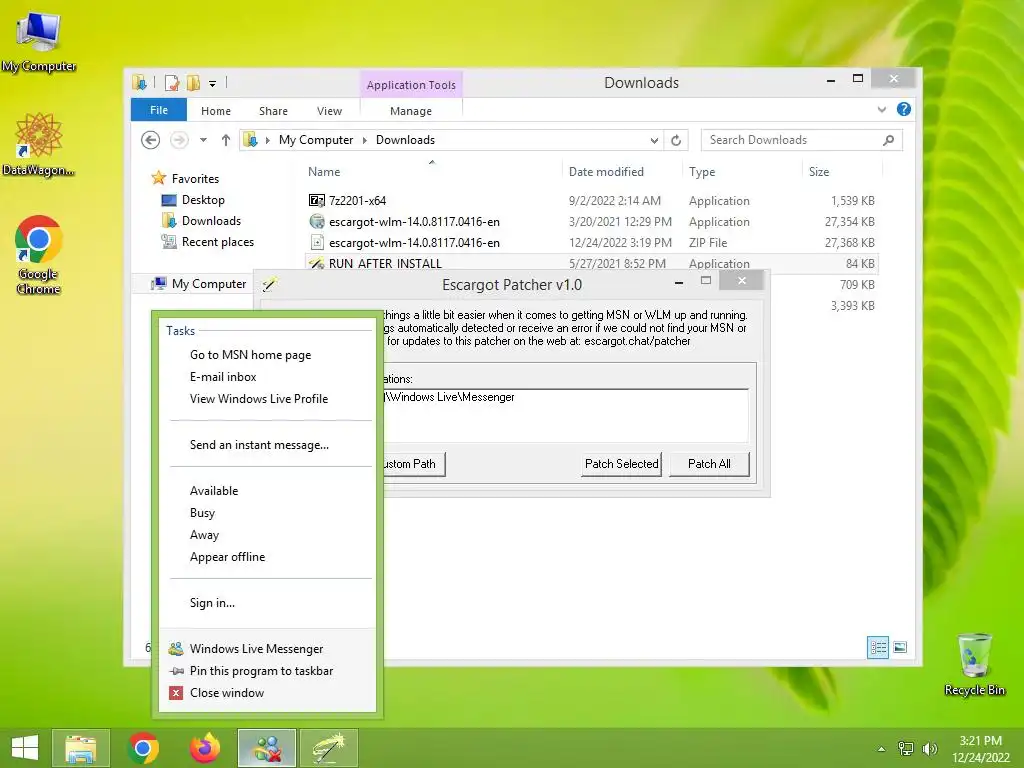Open the Google Chrome desktop shortcut
The width and height of the screenshot is (1024, 768).
(x=39, y=255)
